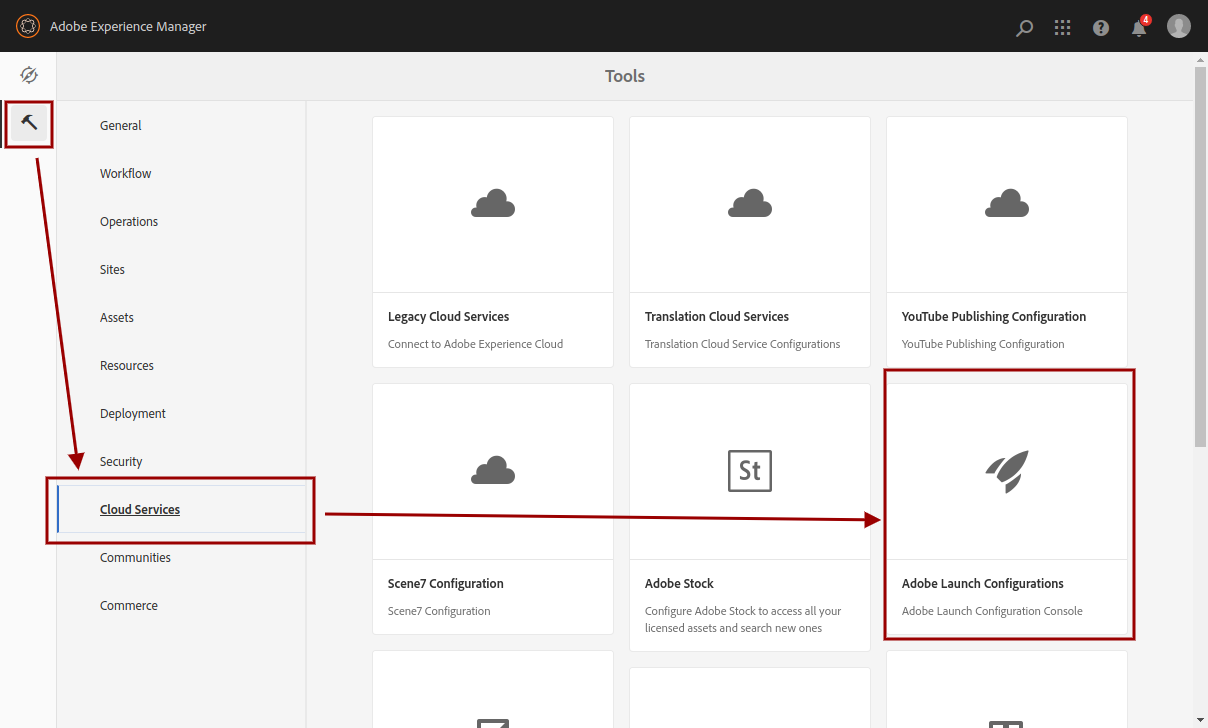Screen dimensions: 1208x728
Task: Open YouTube Publishing Configuration card
Action: (x=1006, y=241)
